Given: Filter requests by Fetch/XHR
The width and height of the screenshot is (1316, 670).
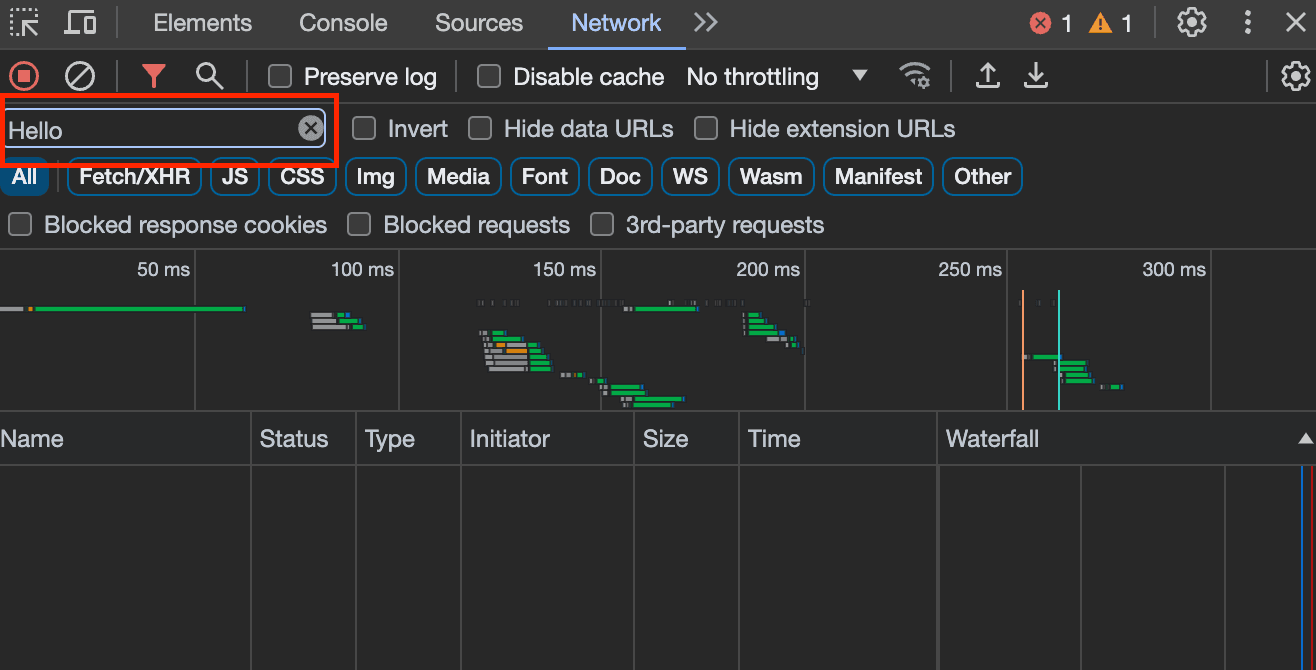Looking at the screenshot, I should pos(133,176).
